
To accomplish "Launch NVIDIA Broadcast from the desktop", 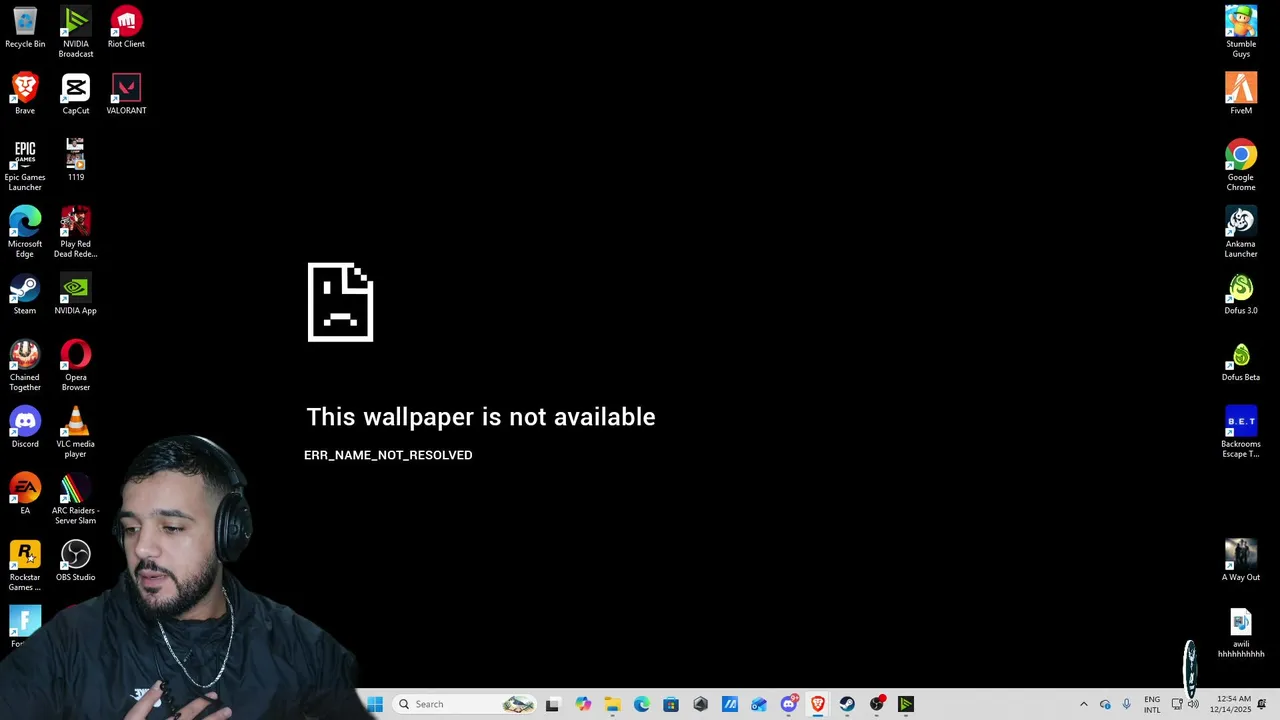I will pyautogui.click(x=76, y=32).
